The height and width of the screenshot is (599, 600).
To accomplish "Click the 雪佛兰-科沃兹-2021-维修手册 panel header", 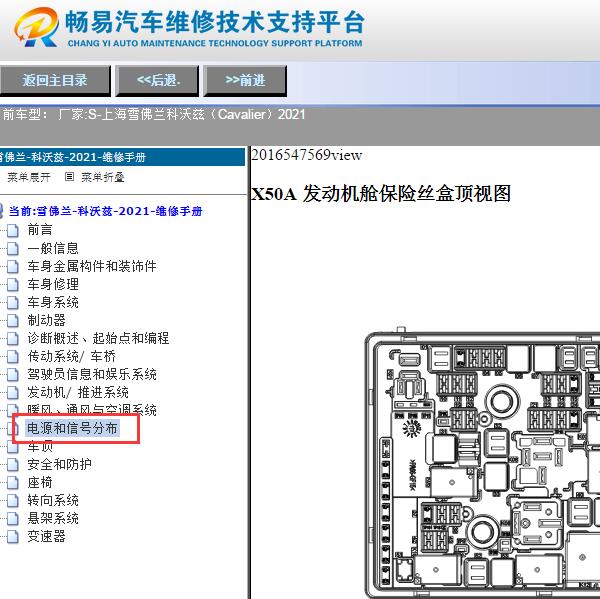I will tap(122, 157).
